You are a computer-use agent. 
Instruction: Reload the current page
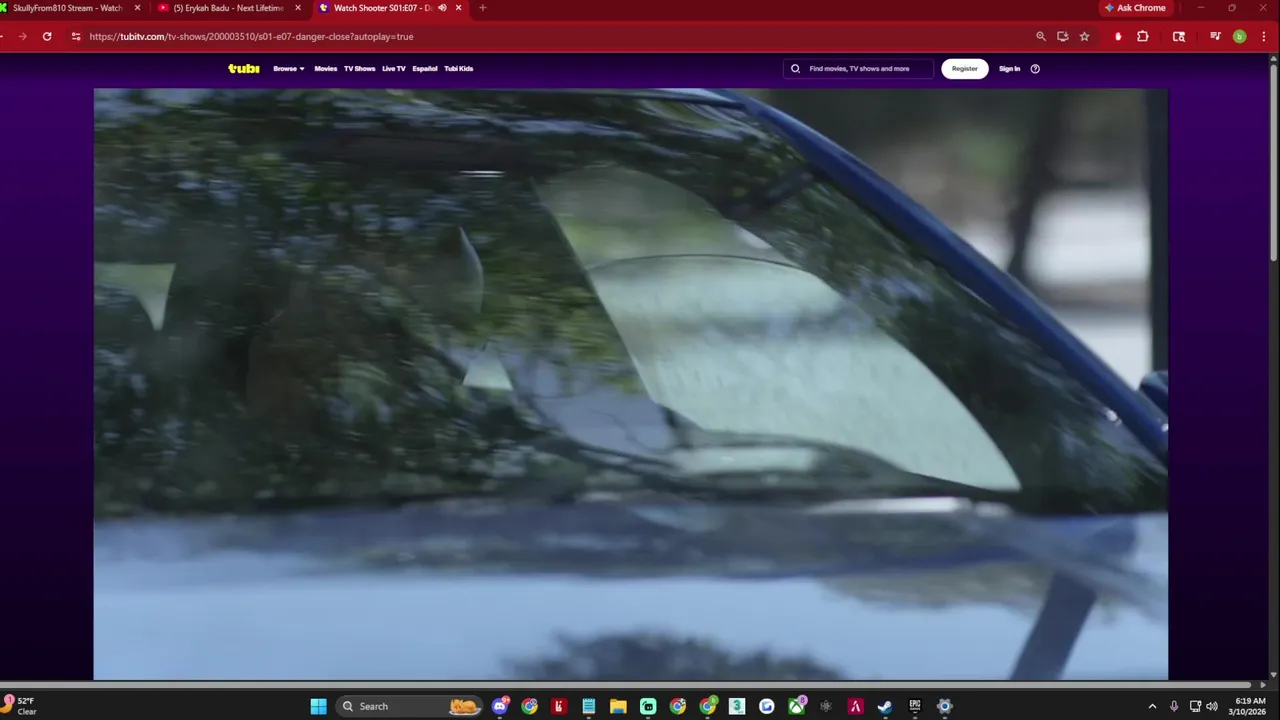(x=47, y=36)
